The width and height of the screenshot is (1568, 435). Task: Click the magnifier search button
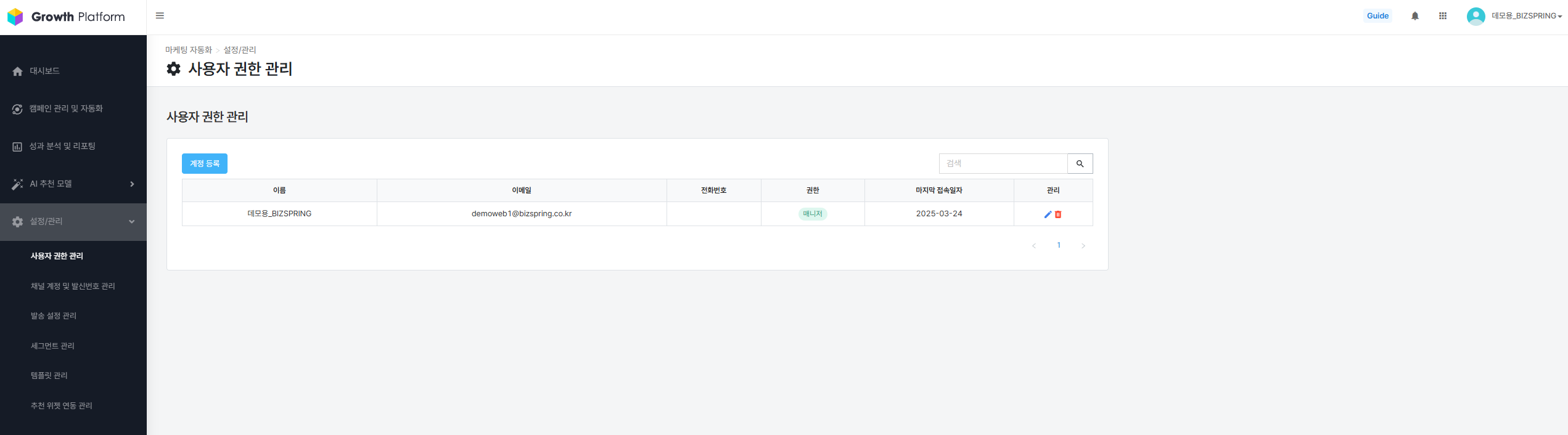click(1080, 164)
